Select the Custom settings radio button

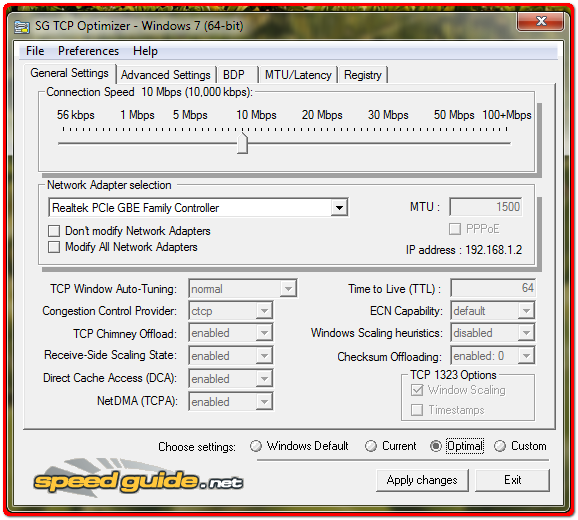(500, 446)
